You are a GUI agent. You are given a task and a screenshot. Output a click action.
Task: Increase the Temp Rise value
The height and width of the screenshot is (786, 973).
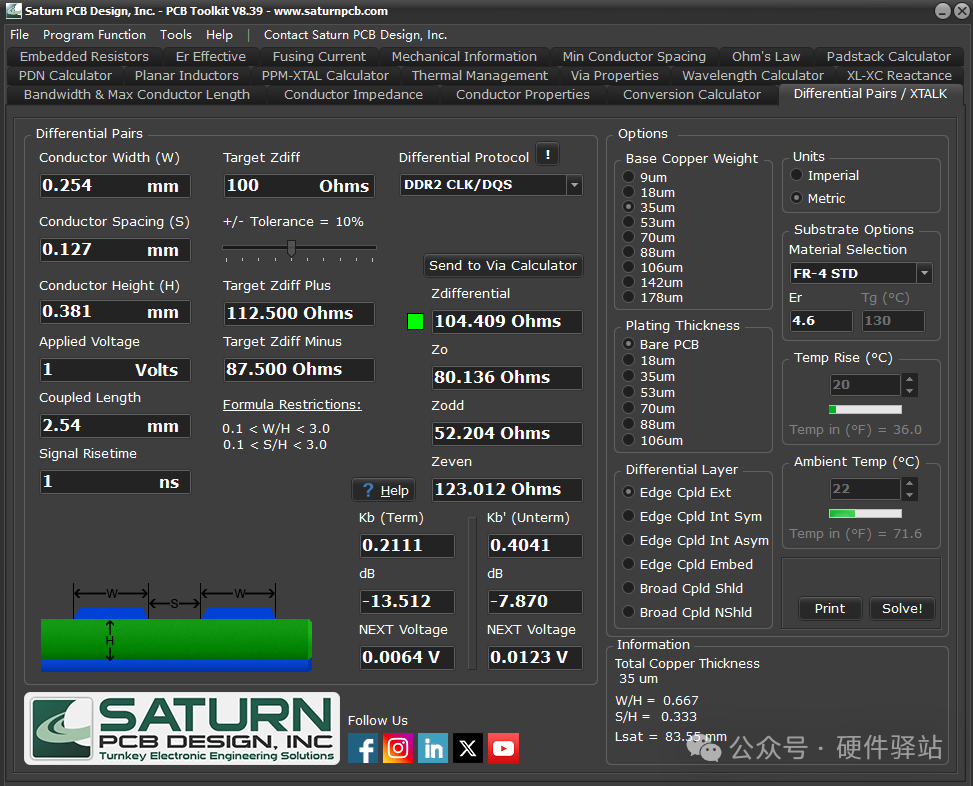pyautogui.click(x=910, y=379)
